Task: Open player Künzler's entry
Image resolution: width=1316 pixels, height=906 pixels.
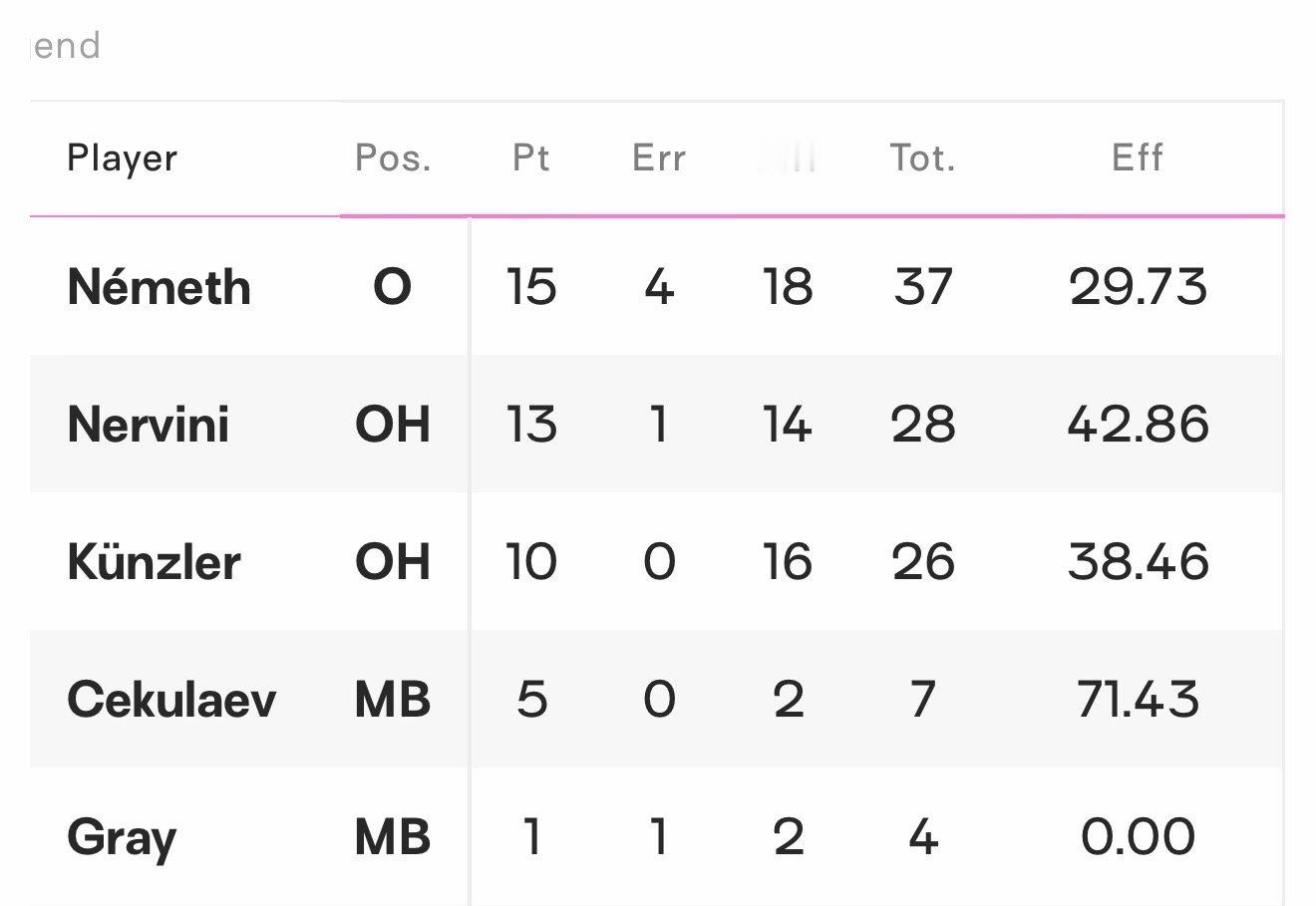Action: (154, 562)
